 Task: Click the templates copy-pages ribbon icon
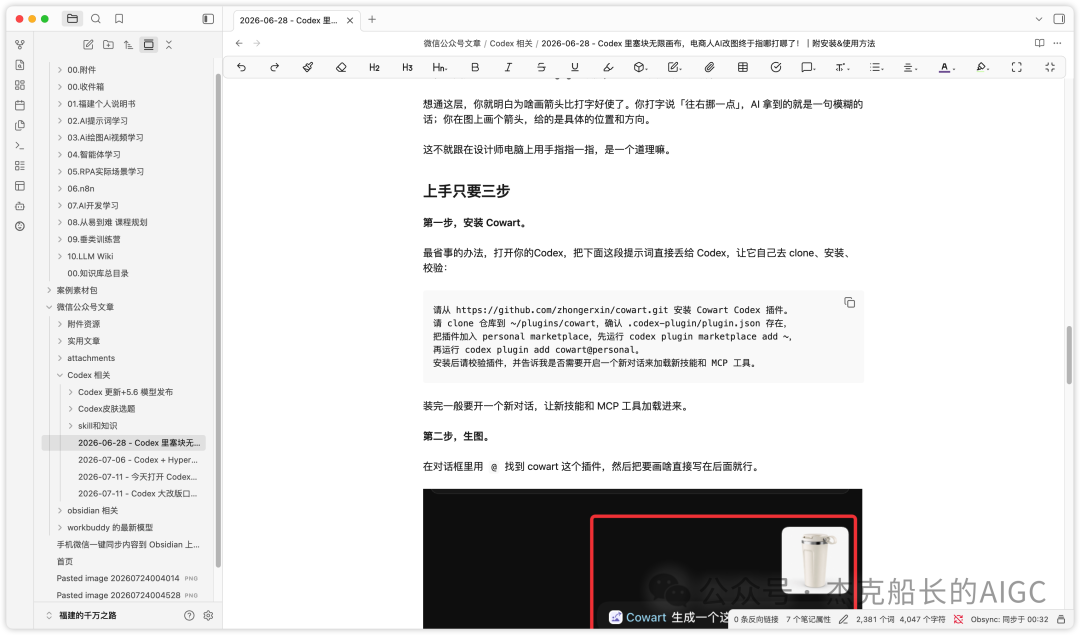[x=20, y=125]
